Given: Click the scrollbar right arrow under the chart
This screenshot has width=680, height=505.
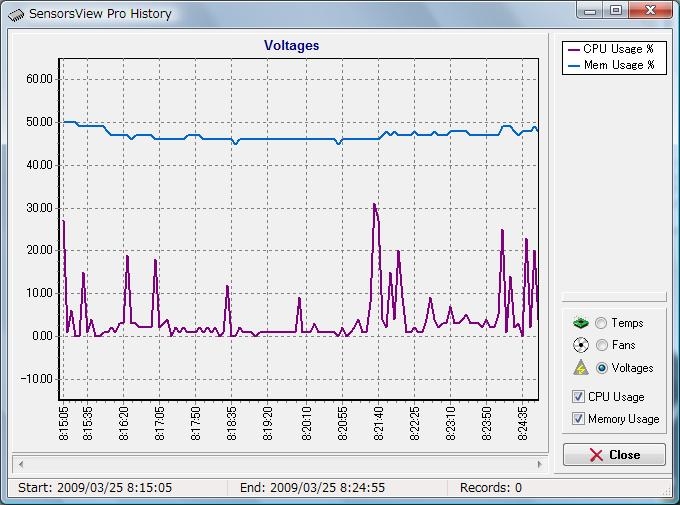Looking at the screenshot, I should click(x=541, y=464).
